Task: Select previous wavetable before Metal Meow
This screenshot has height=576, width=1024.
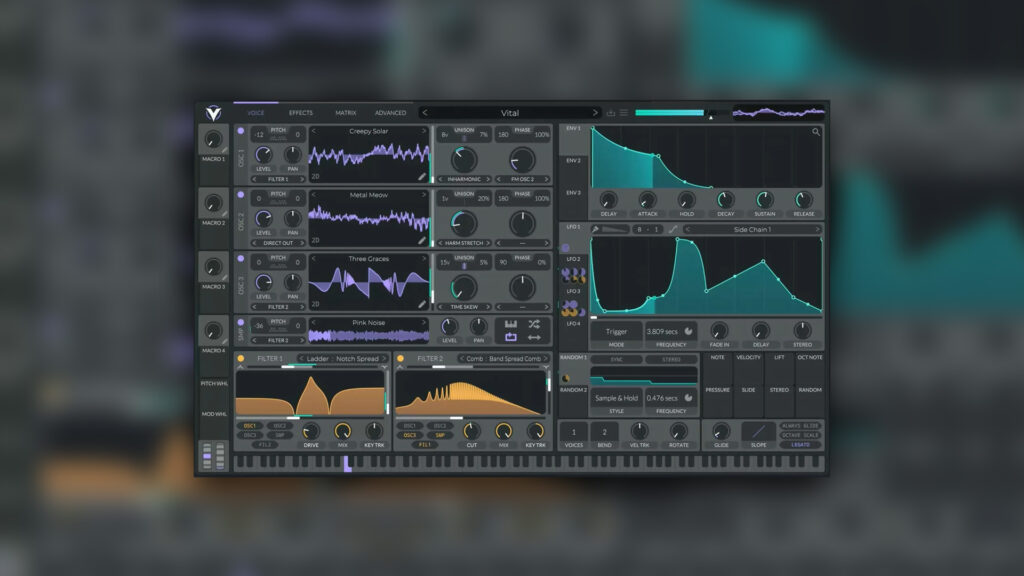Action: (314, 195)
